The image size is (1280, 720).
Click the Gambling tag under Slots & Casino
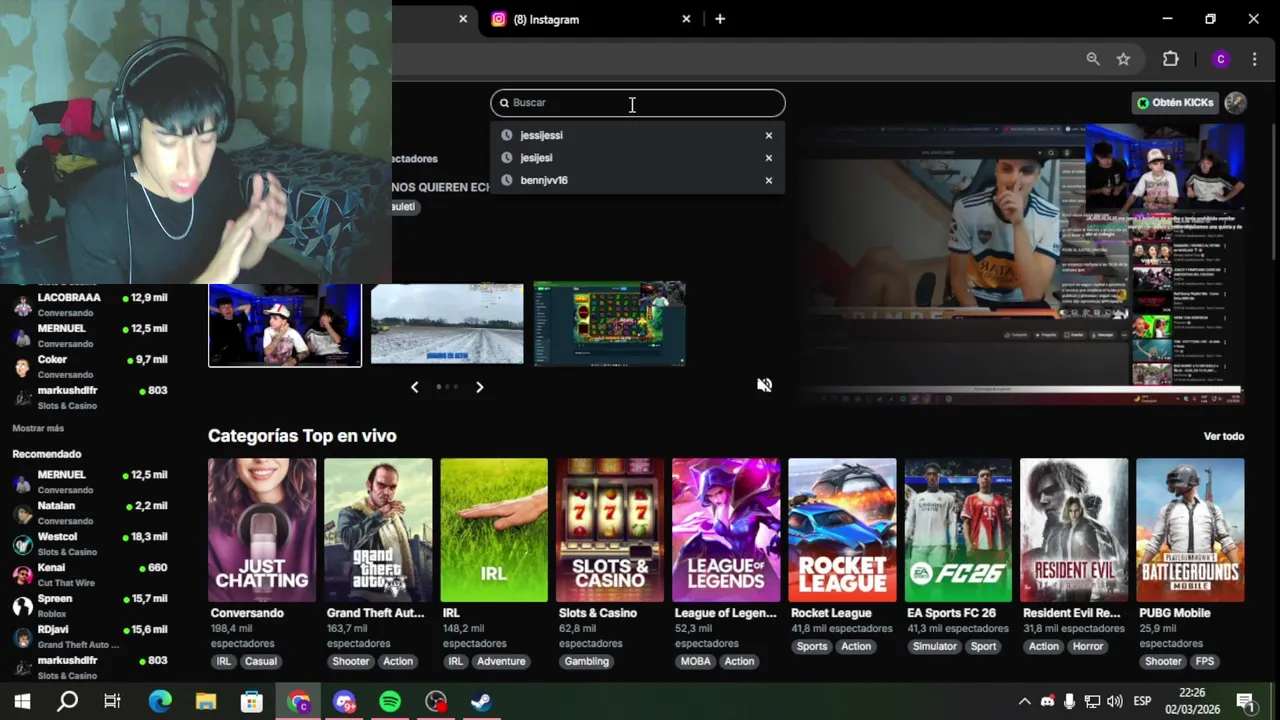pyautogui.click(x=587, y=661)
